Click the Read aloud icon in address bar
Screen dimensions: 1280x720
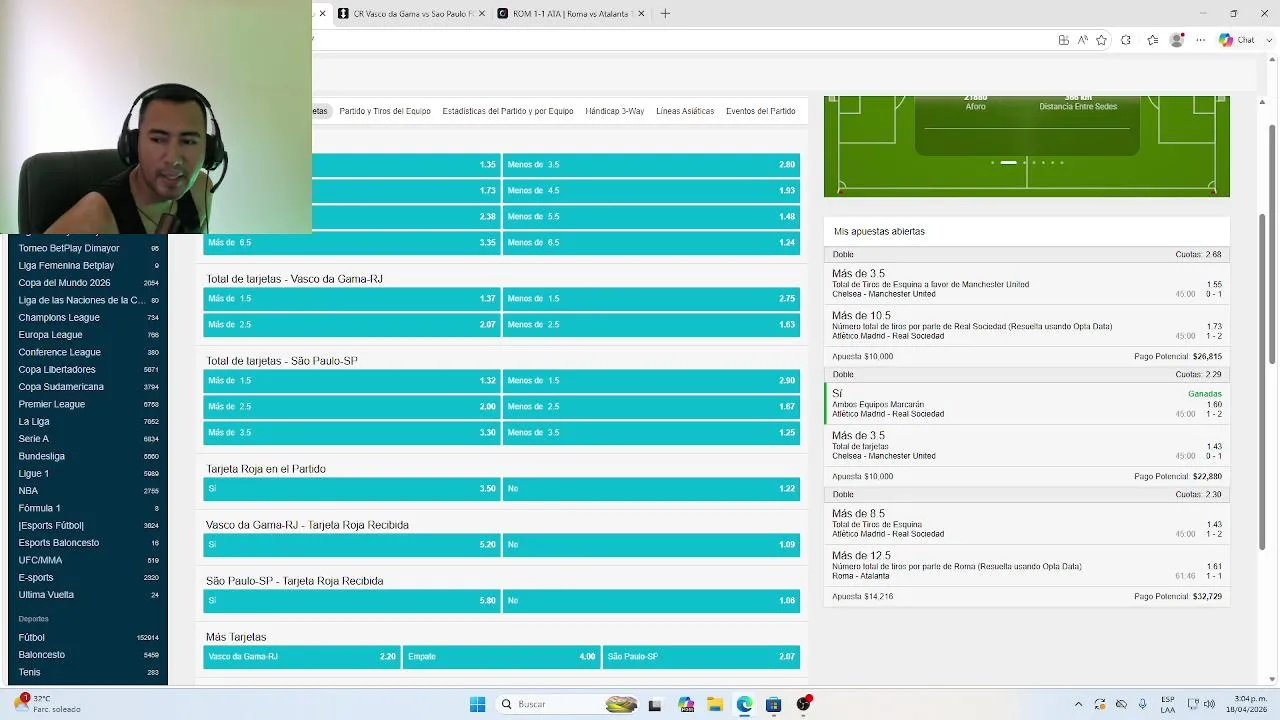(1082, 40)
